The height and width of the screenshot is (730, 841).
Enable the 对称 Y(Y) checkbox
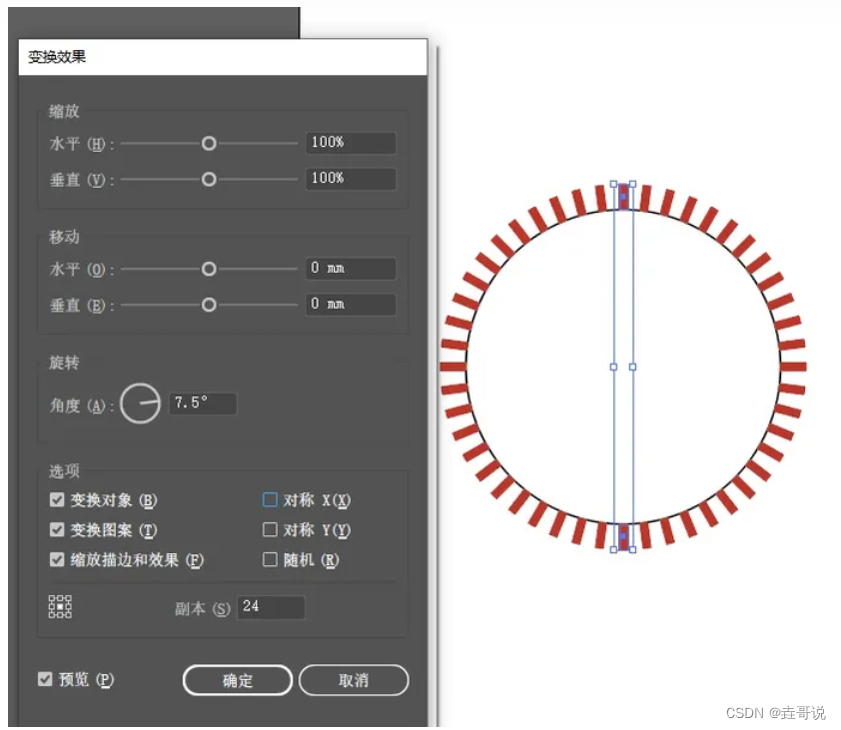coord(270,530)
